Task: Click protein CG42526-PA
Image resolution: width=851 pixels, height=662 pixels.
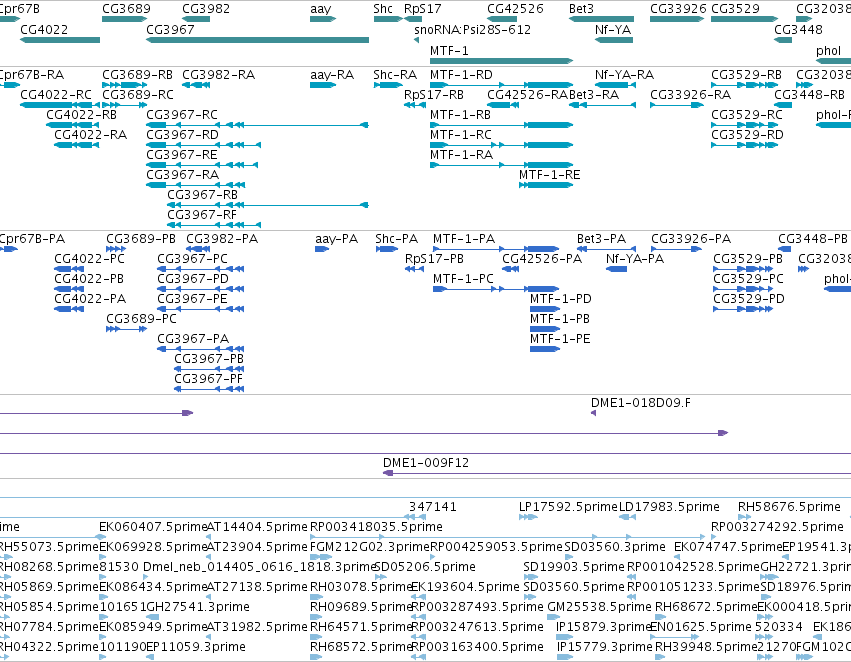Action: (542, 259)
